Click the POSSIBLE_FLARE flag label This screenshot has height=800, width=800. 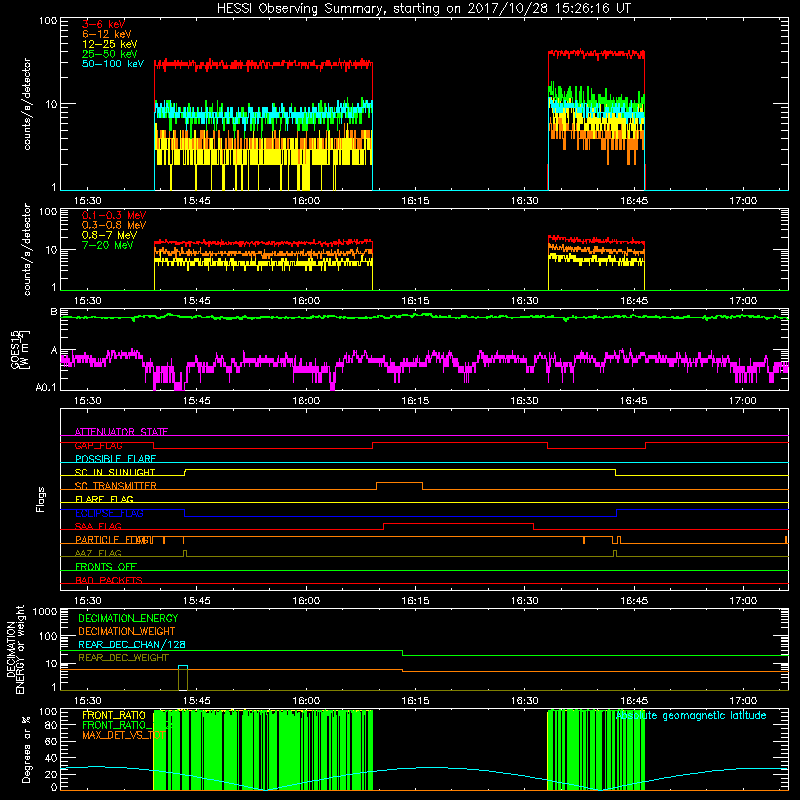(x=115, y=459)
